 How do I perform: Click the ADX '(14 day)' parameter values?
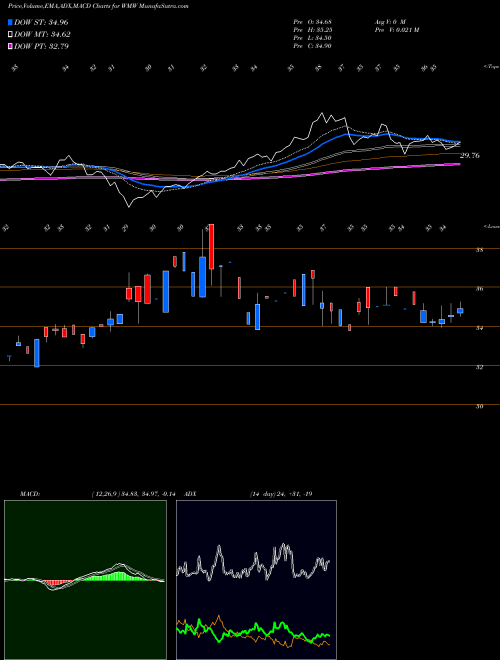pos(281,494)
